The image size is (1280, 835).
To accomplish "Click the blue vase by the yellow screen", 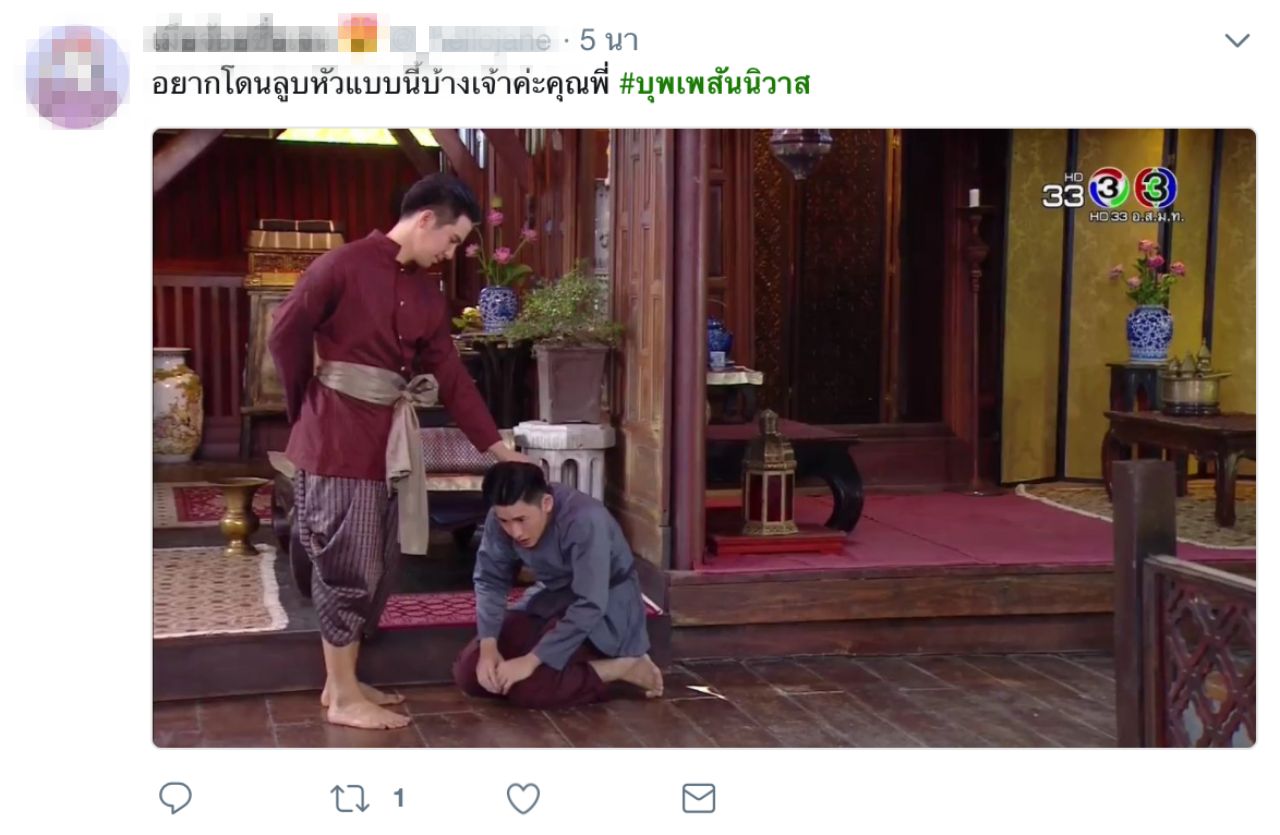I will coord(1149,332).
